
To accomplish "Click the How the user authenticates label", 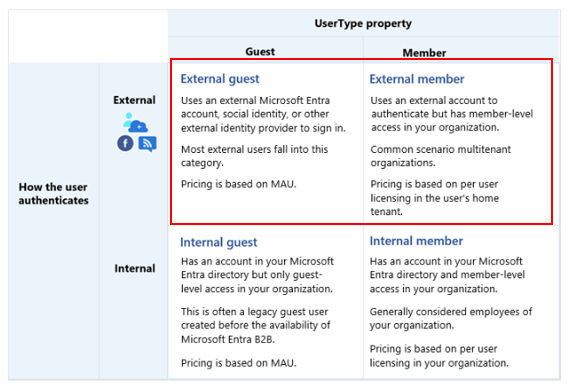I will (53, 194).
